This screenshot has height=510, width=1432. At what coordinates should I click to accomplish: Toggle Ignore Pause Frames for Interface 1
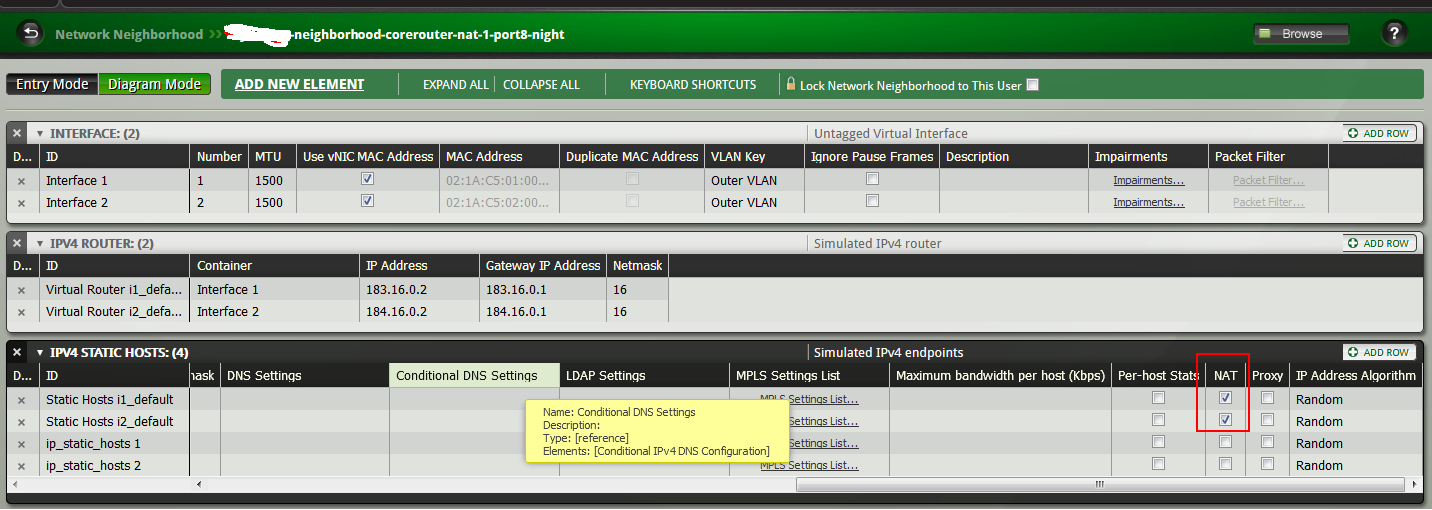[x=873, y=179]
